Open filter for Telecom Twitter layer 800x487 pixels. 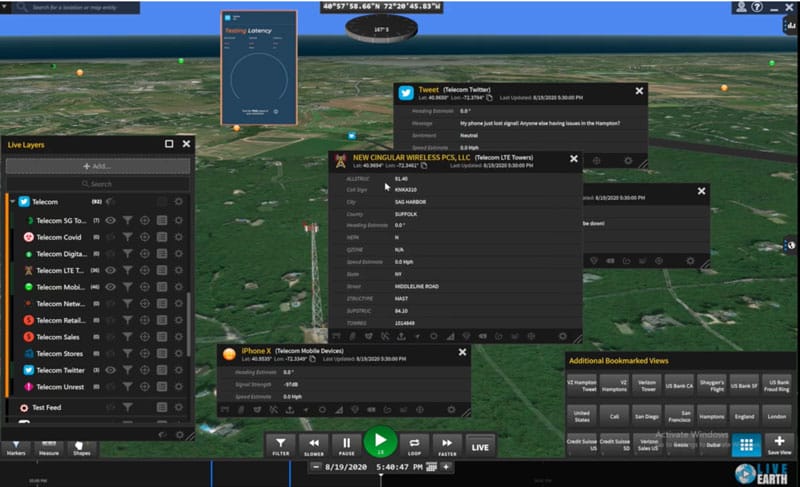(128, 370)
